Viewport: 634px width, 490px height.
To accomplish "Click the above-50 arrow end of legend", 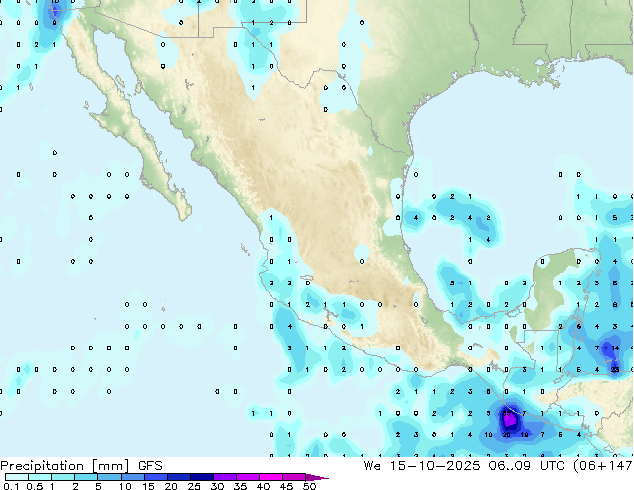I will coord(317,477).
